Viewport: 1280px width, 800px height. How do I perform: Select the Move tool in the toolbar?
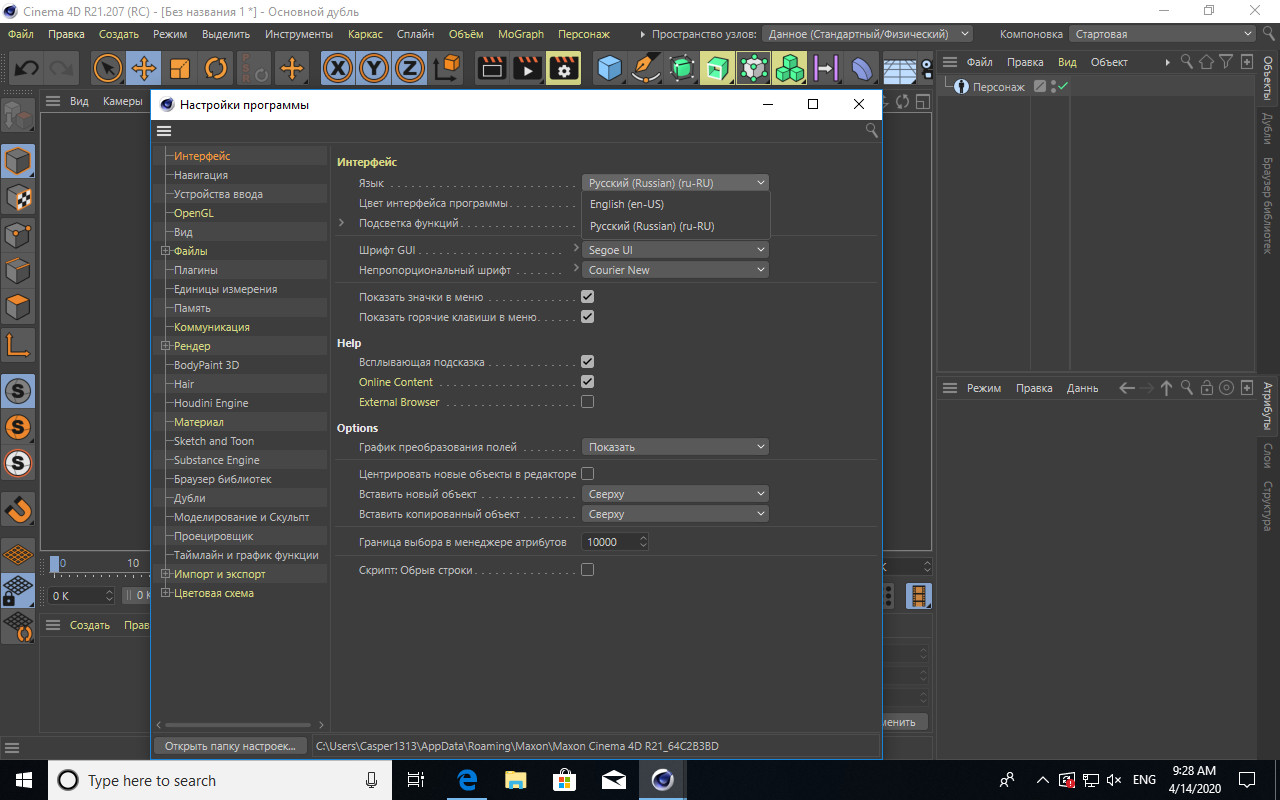pos(143,69)
